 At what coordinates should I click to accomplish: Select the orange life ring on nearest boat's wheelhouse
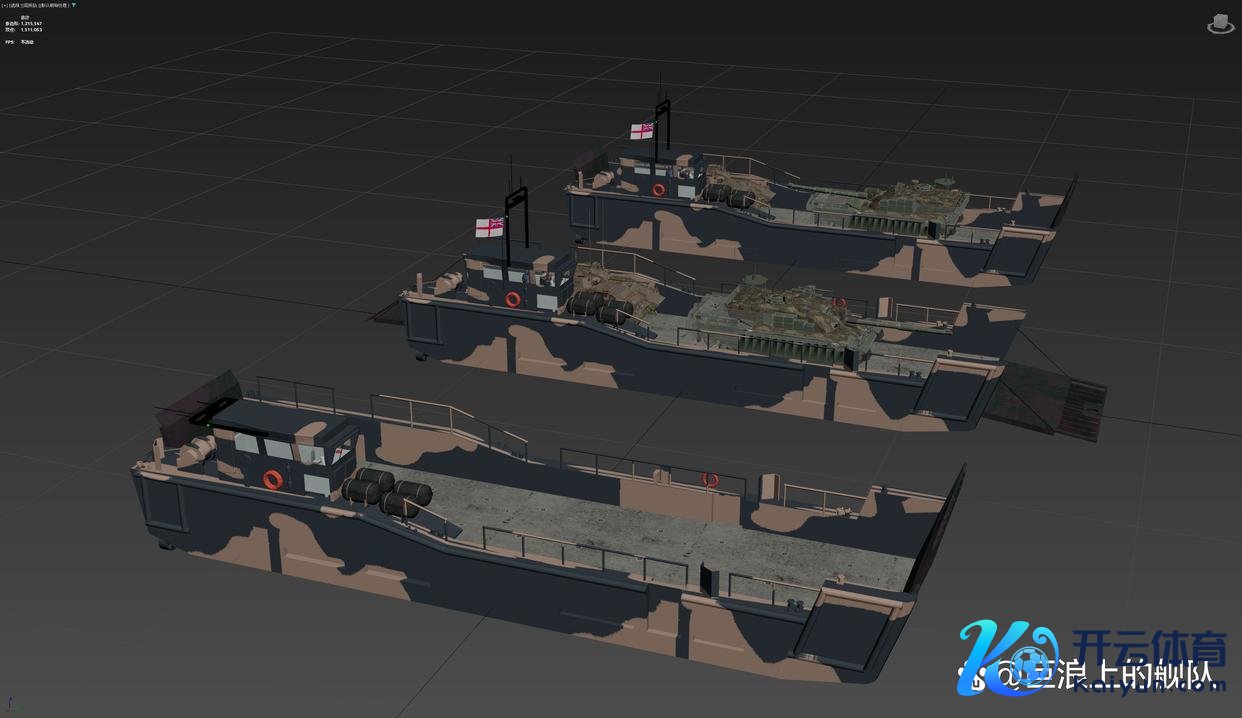click(x=272, y=479)
